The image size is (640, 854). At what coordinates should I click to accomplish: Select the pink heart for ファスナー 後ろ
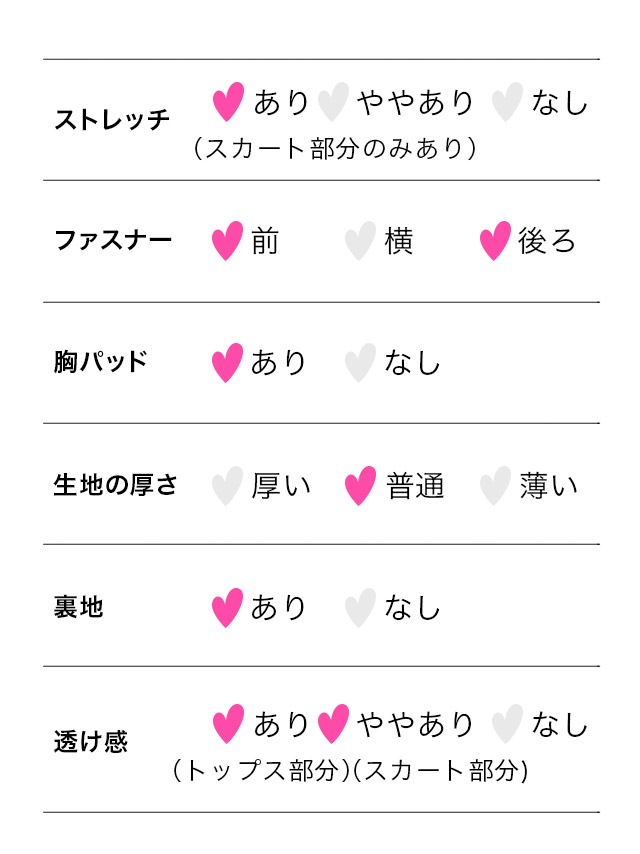[495, 241]
